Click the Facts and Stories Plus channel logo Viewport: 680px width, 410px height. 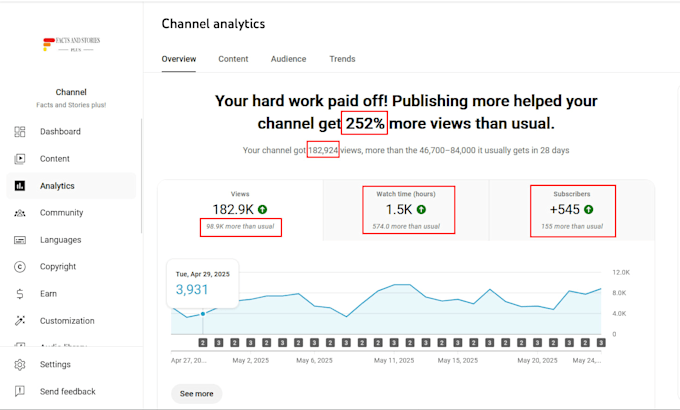point(71,44)
